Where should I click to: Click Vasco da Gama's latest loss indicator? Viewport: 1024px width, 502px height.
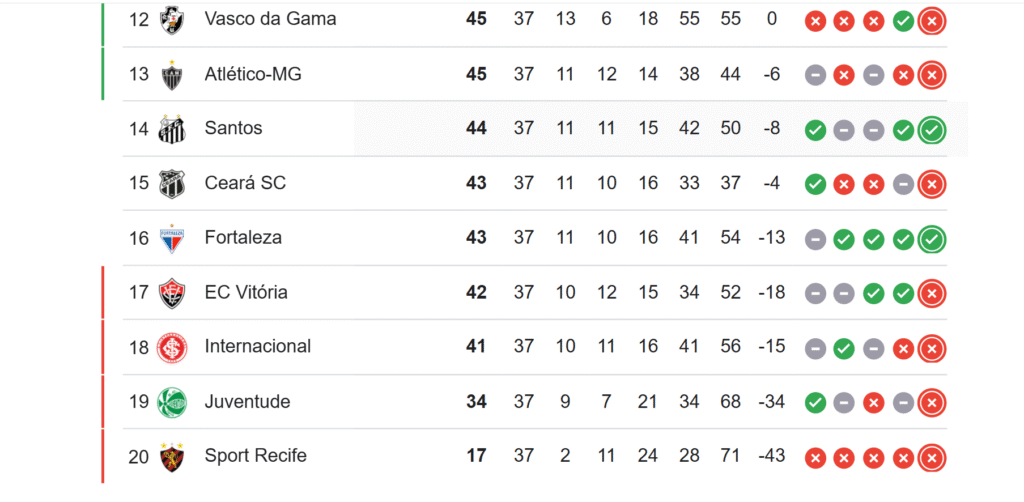pyautogui.click(x=932, y=21)
